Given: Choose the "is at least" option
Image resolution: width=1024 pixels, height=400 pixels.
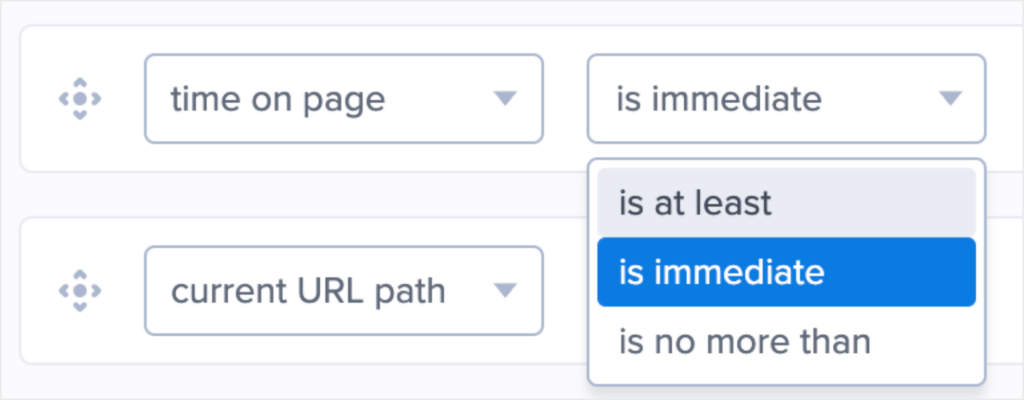Looking at the screenshot, I should (x=695, y=203).
